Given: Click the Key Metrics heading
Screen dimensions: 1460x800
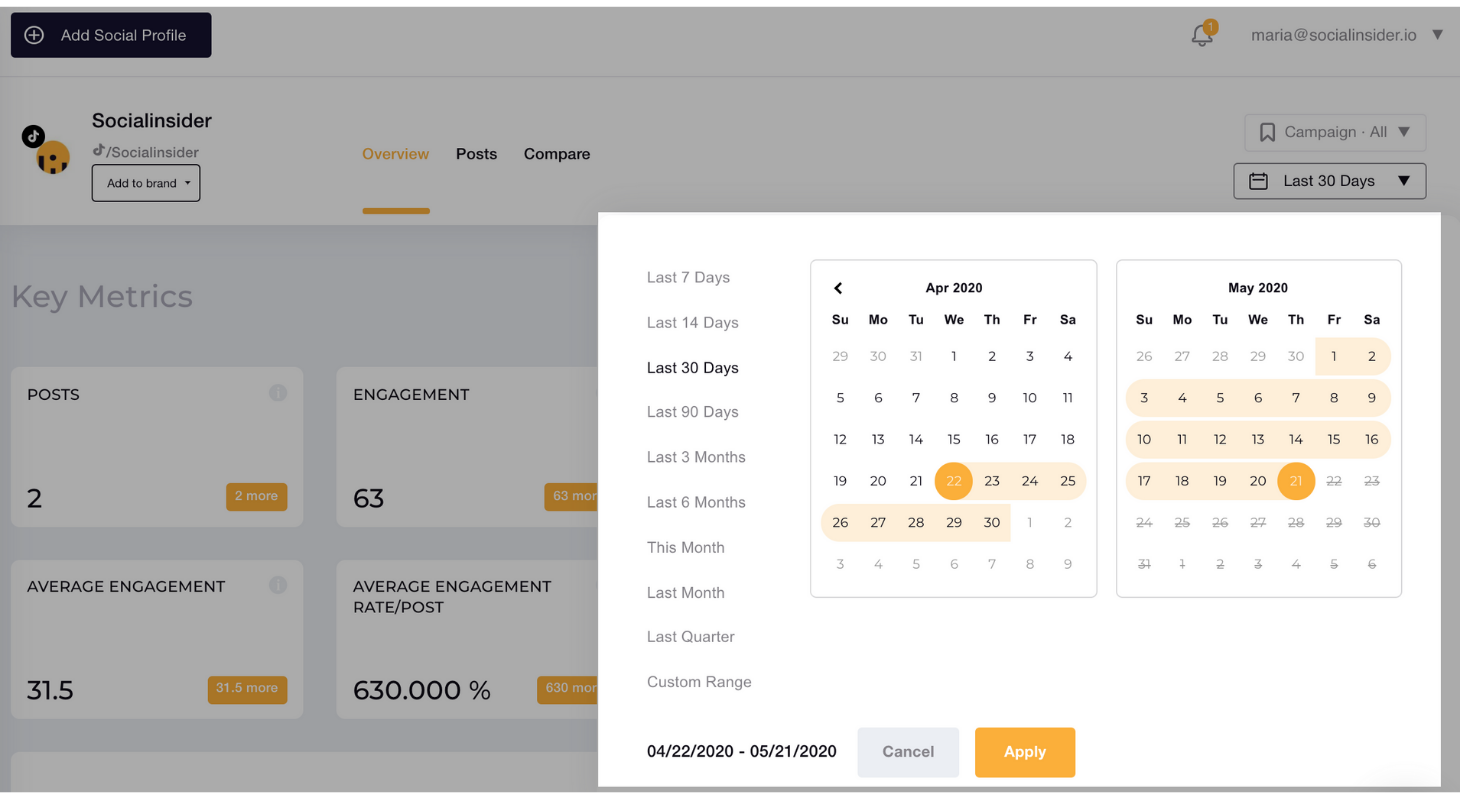Looking at the screenshot, I should click(102, 297).
